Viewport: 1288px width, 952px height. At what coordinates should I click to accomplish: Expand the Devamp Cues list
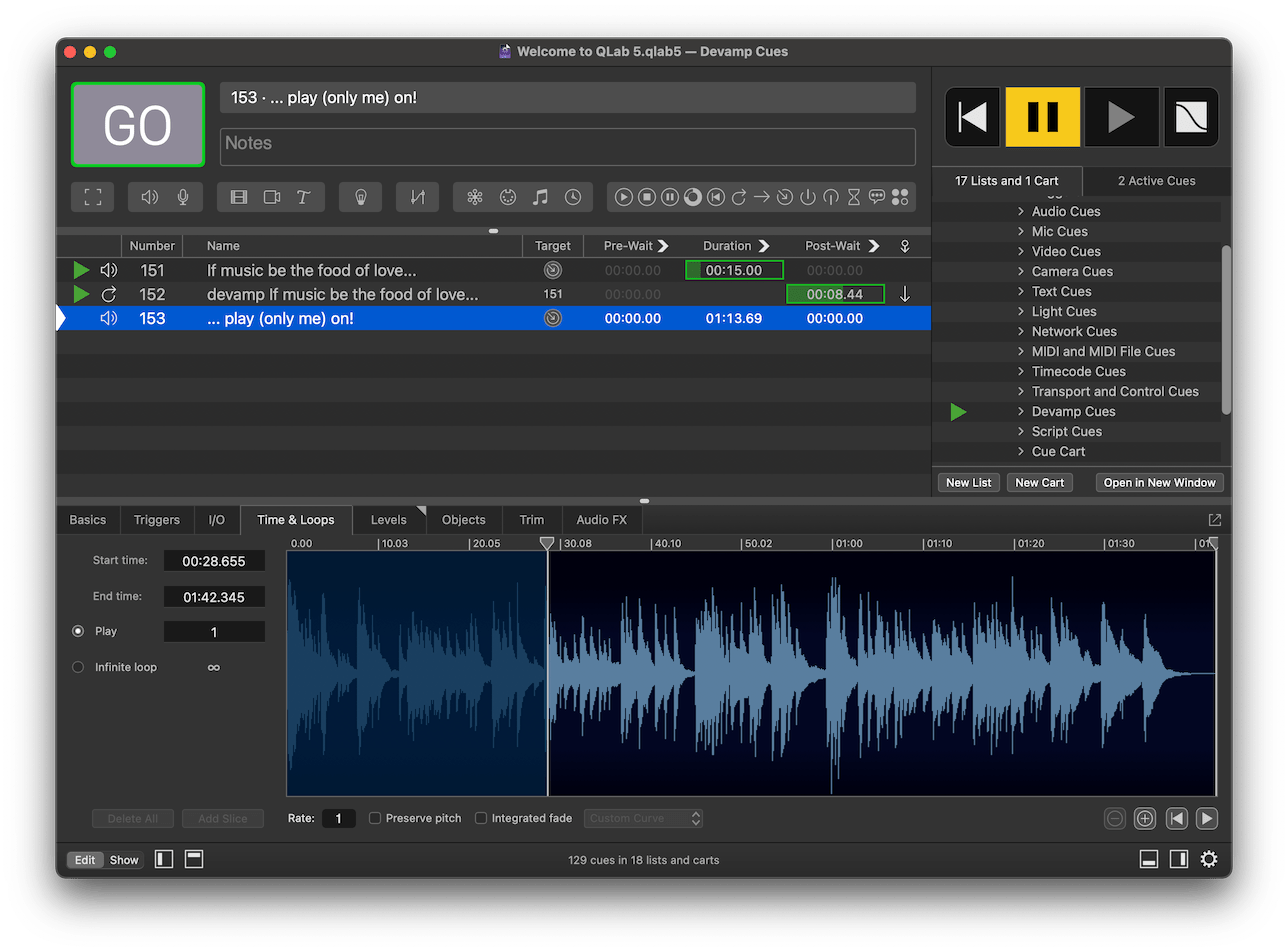coord(1019,411)
